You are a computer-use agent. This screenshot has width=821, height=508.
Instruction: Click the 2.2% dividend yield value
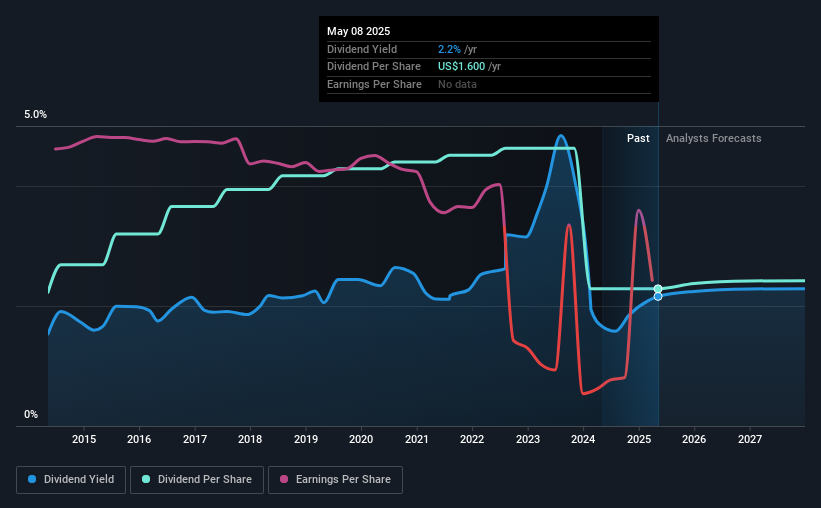pyautogui.click(x=449, y=49)
